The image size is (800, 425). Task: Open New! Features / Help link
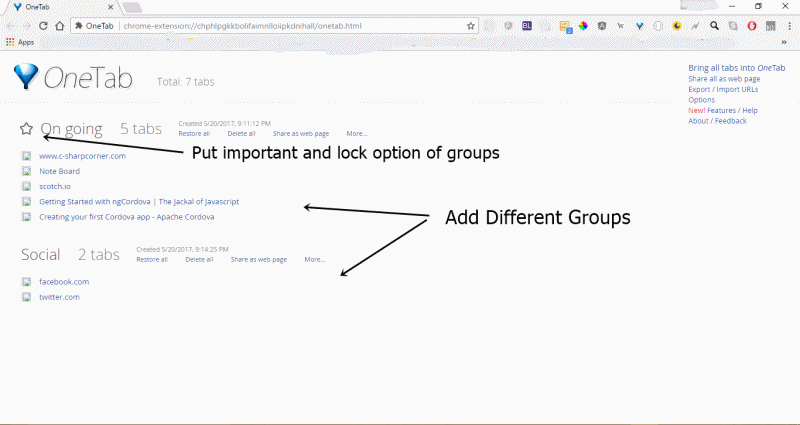click(723, 110)
